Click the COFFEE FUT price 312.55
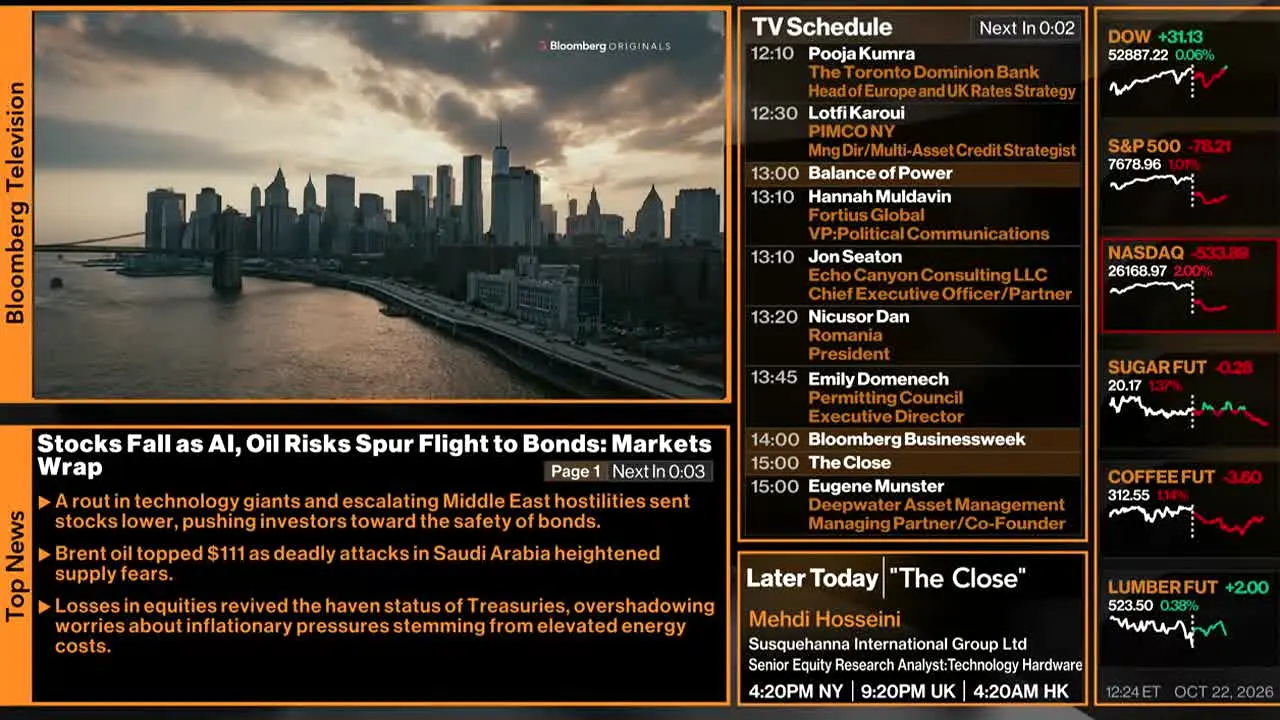Screen dimensions: 1280x720 (x=1130, y=495)
